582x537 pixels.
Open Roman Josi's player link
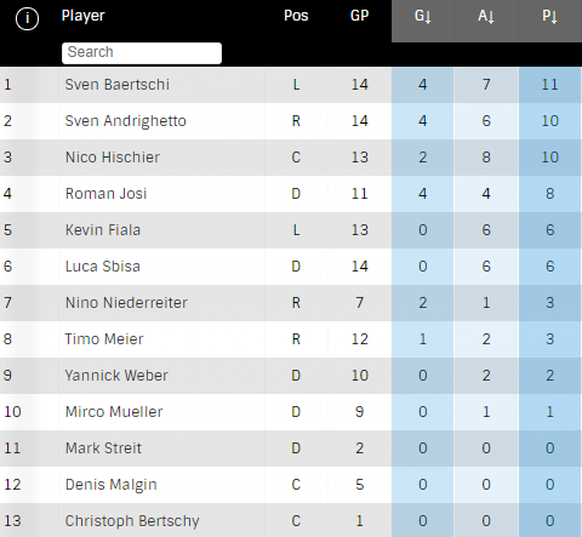tap(106, 194)
